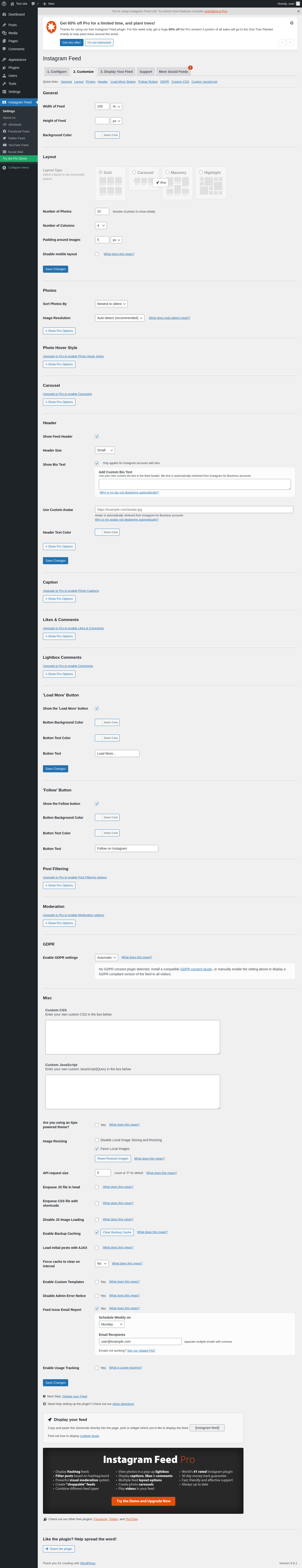Dismiss the 60% off Pro notice
302x1568 pixels.
(291, 23)
